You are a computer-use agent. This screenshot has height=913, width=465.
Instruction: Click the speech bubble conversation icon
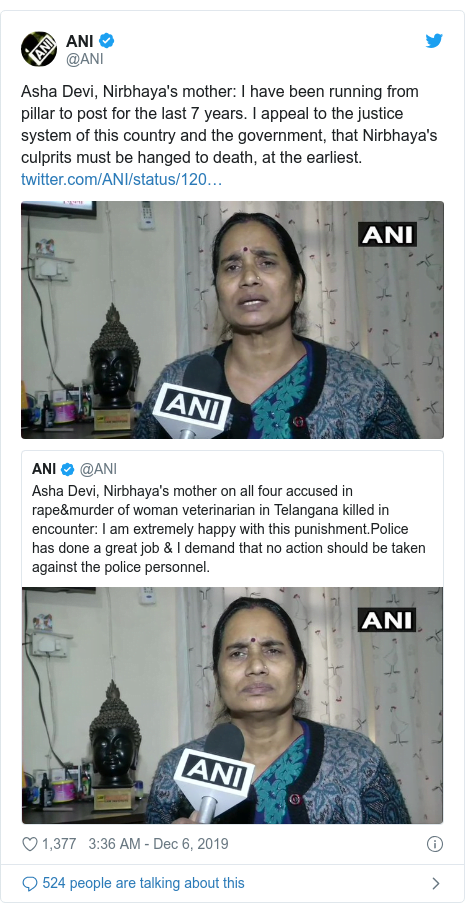(30, 883)
